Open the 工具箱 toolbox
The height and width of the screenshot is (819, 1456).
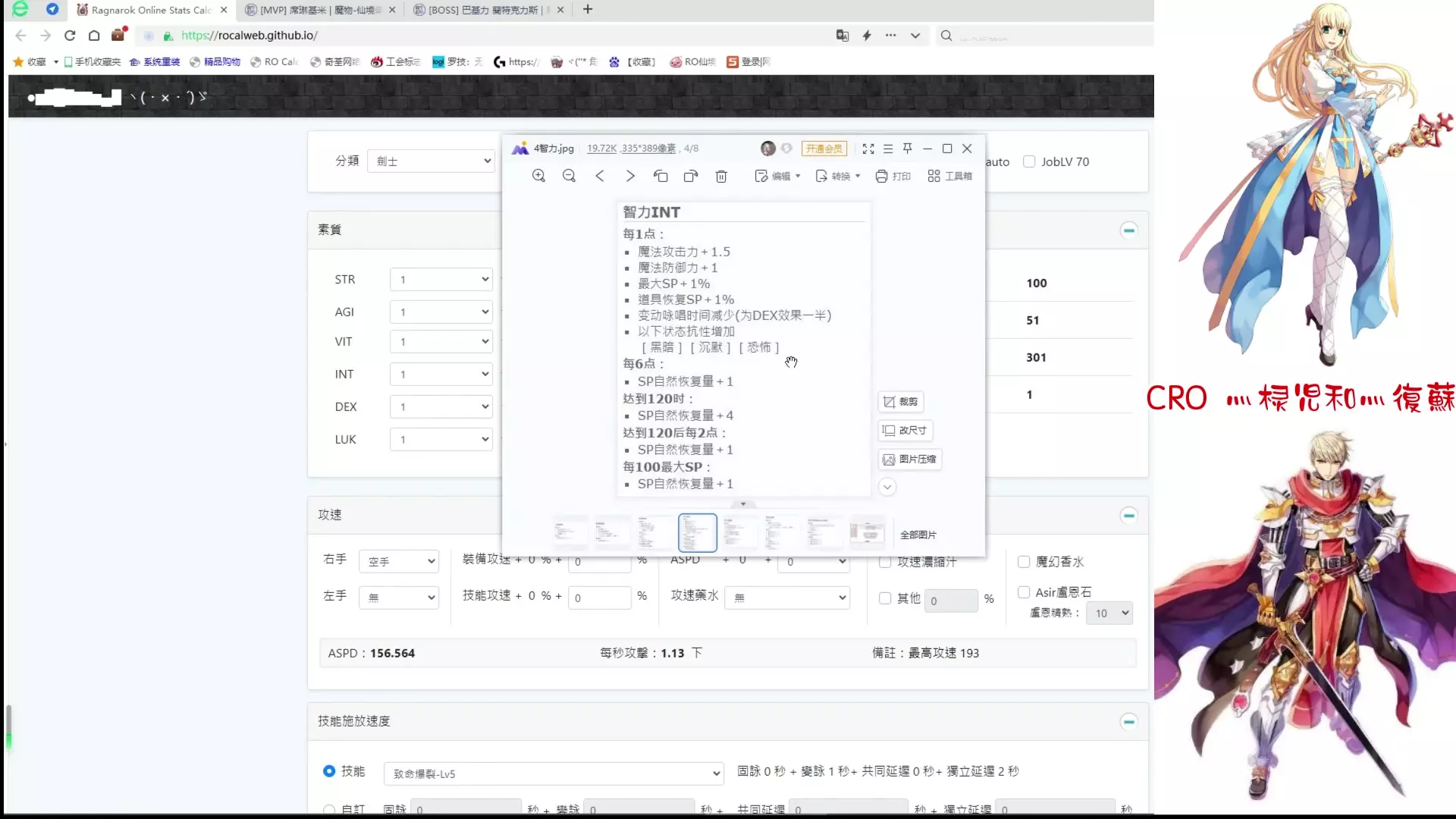pos(949,176)
